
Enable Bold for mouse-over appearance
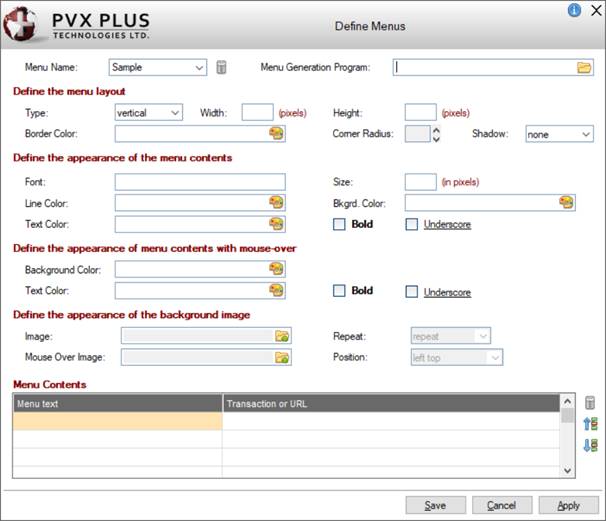(339, 291)
